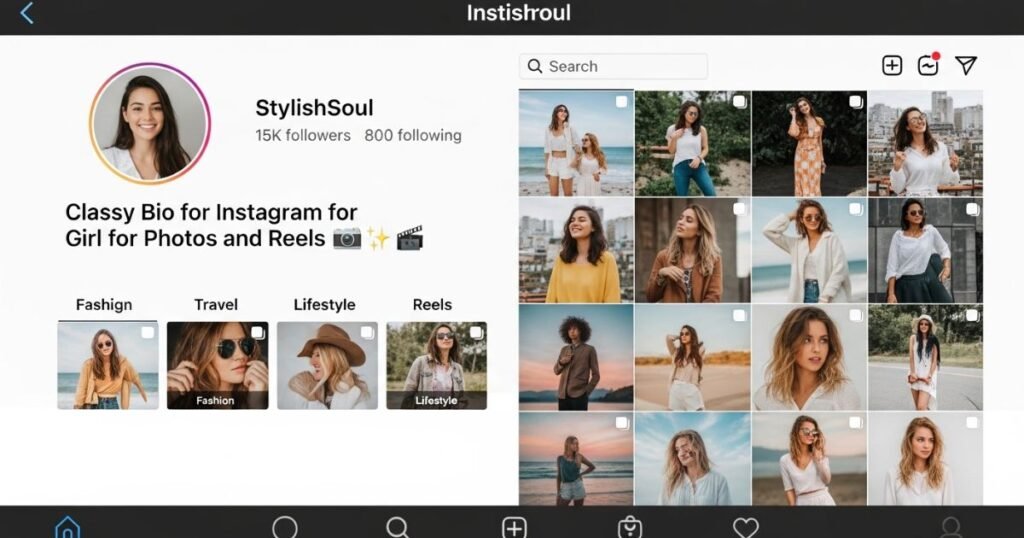View the 800 following list
Screen dimensions: 1024x538
(x=413, y=135)
